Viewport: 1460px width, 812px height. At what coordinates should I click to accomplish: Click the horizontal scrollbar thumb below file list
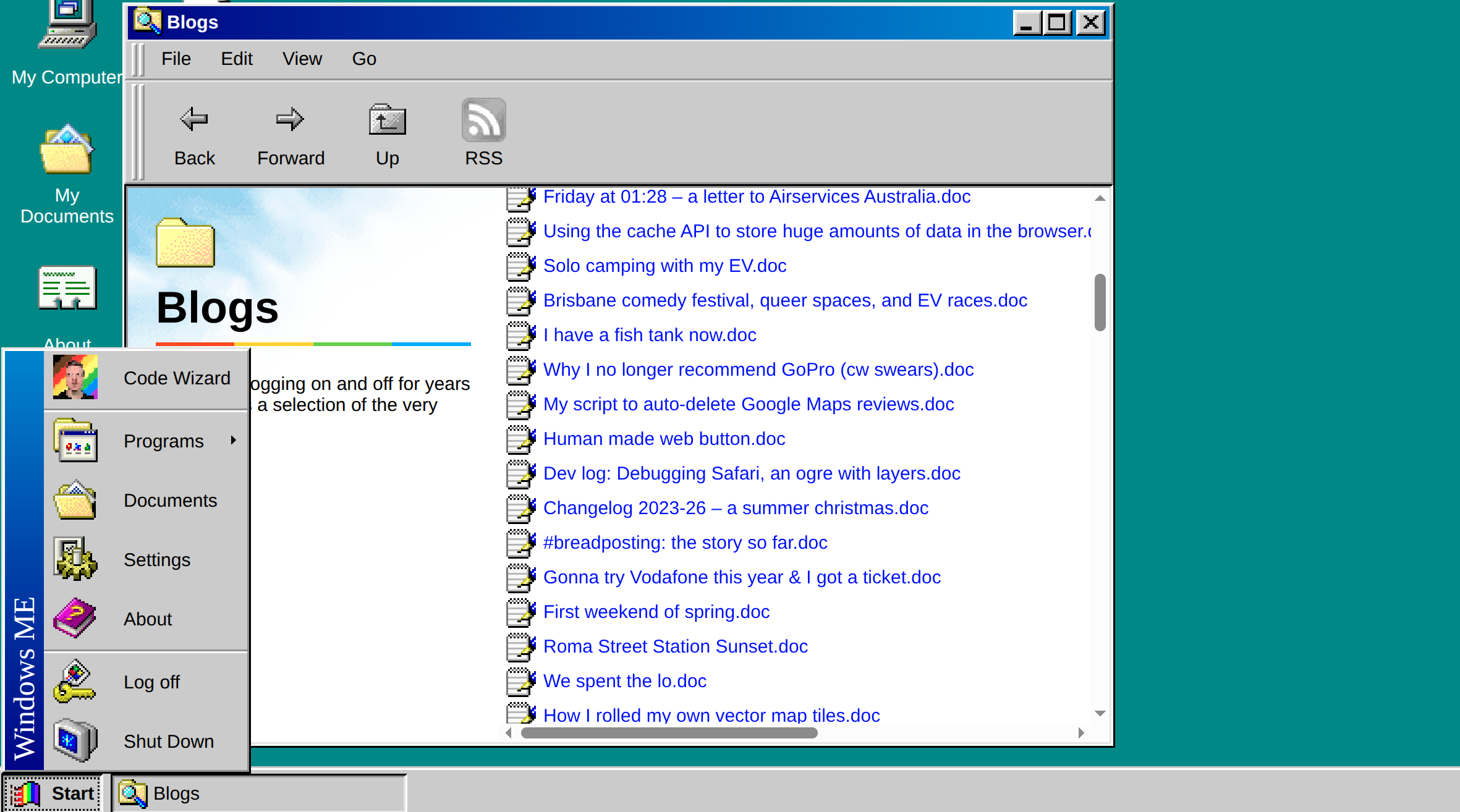coord(669,733)
